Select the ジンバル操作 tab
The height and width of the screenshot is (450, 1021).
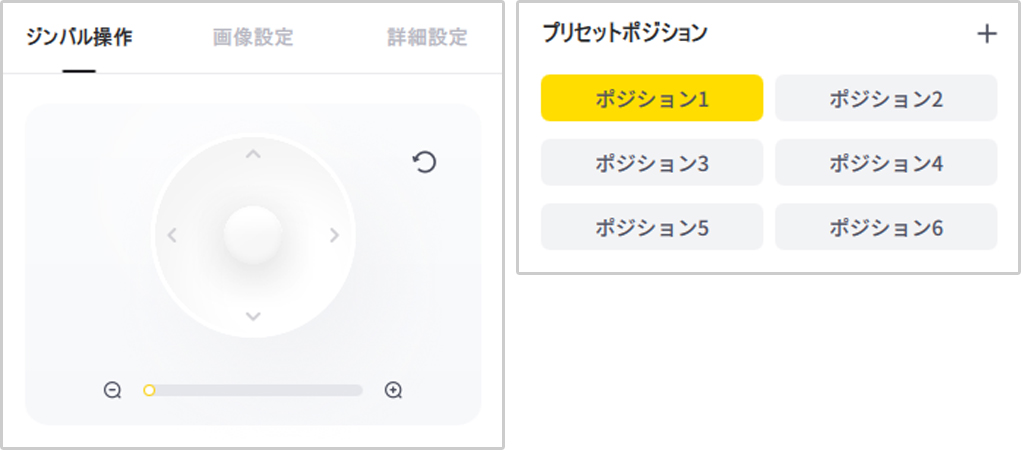coord(79,38)
